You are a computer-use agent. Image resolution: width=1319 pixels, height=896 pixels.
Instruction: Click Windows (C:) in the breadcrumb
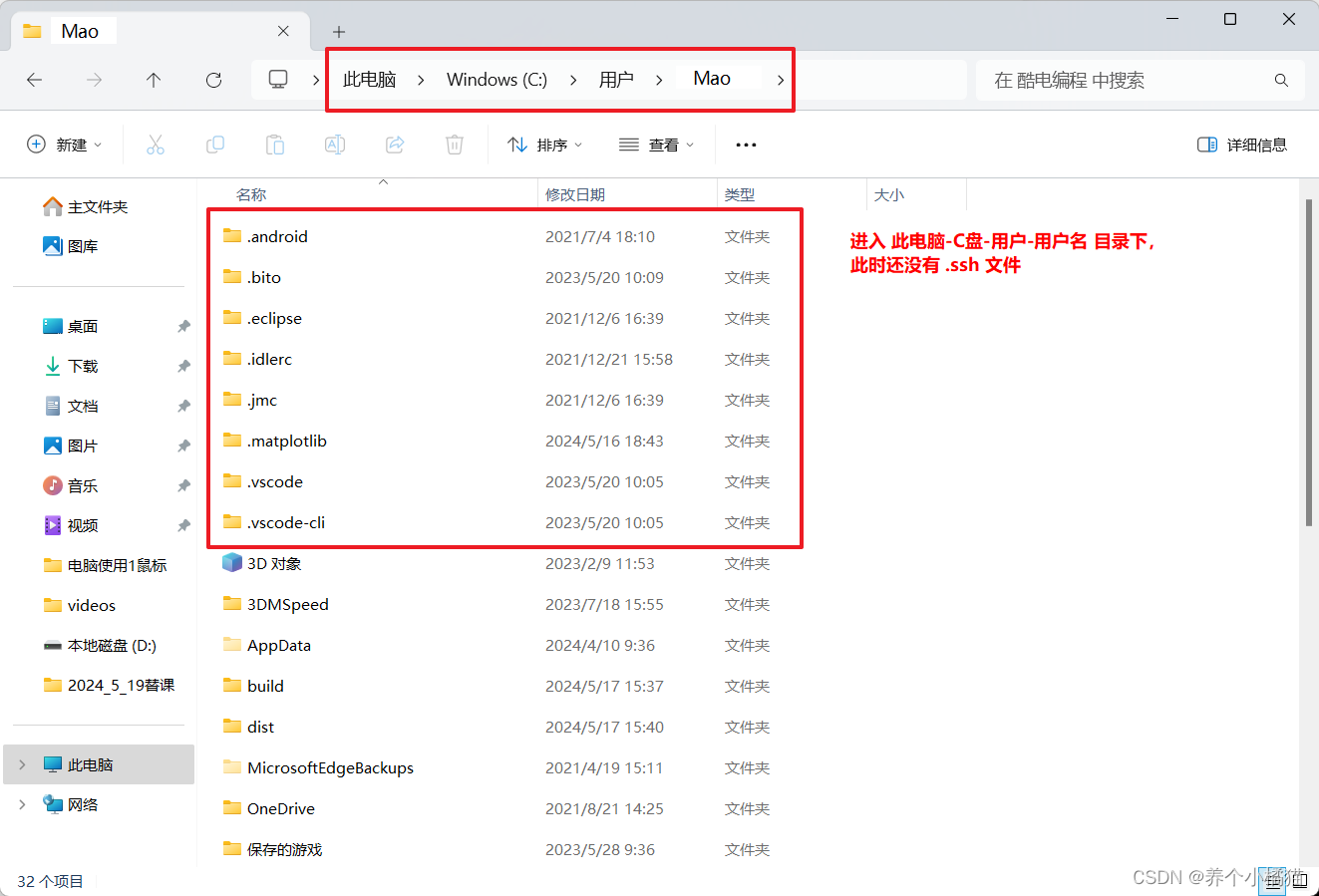(x=496, y=80)
